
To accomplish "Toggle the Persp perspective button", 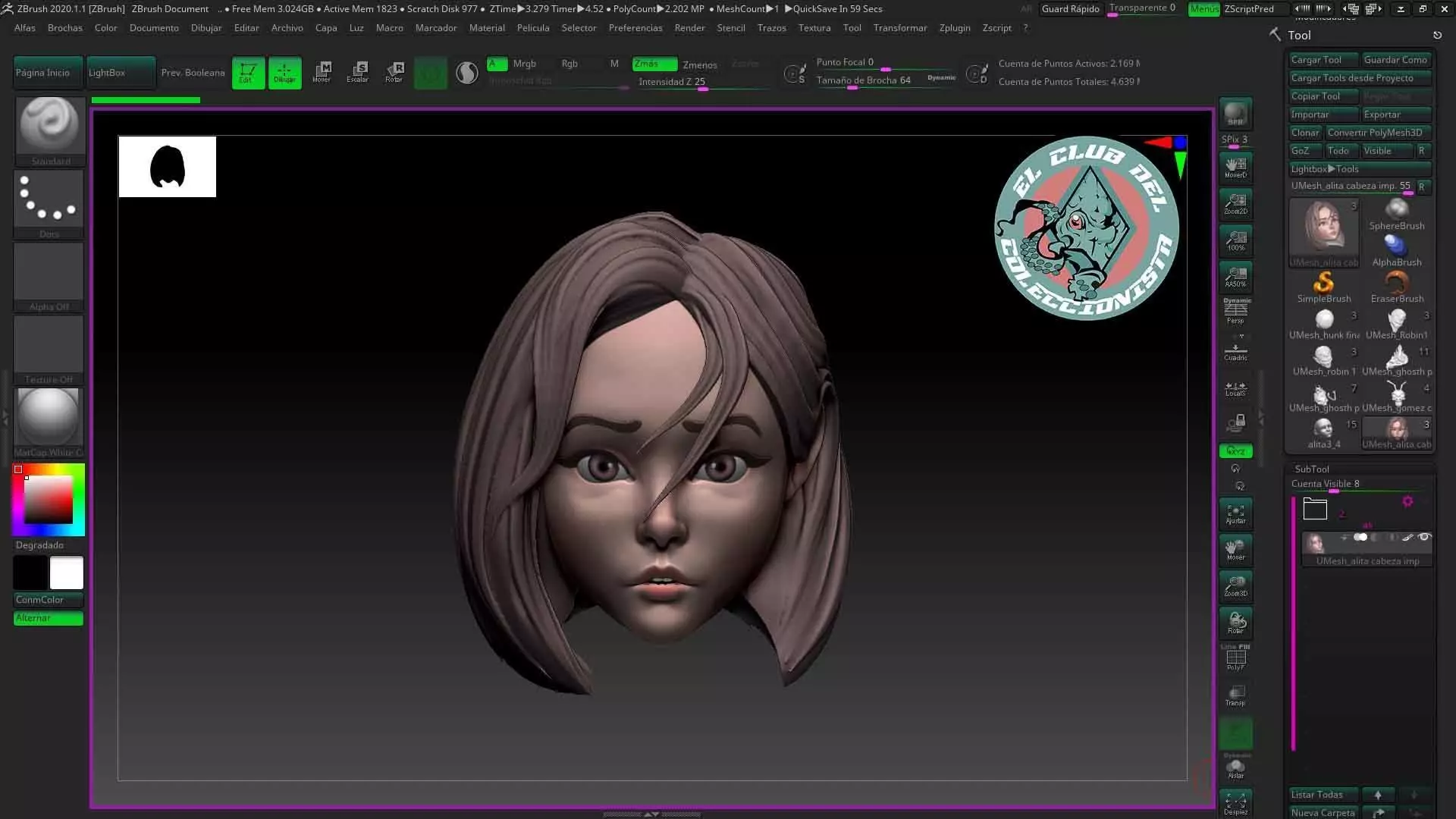I will click(1235, 311).
